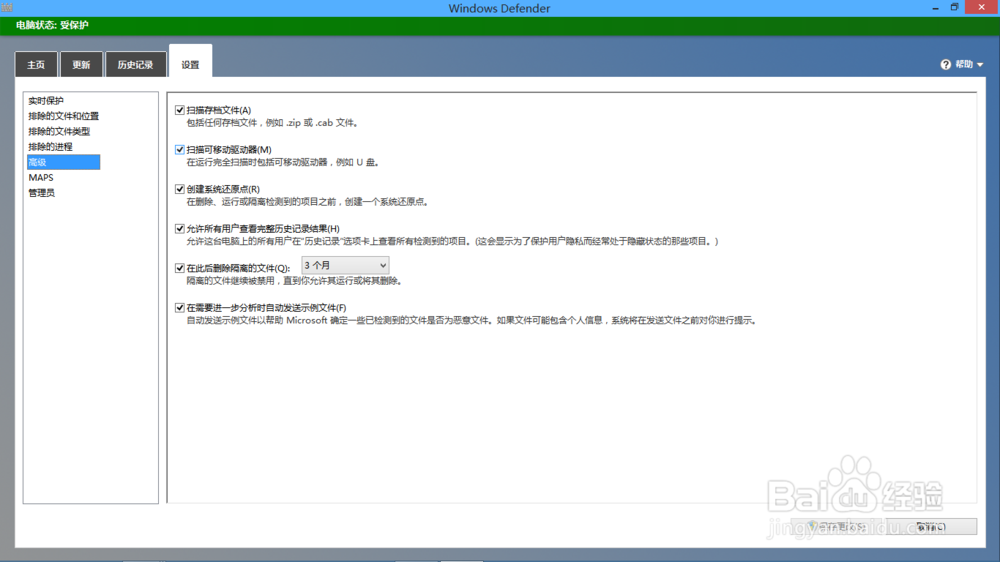Minimize the Windows Defender window

(x=936, y=8)
